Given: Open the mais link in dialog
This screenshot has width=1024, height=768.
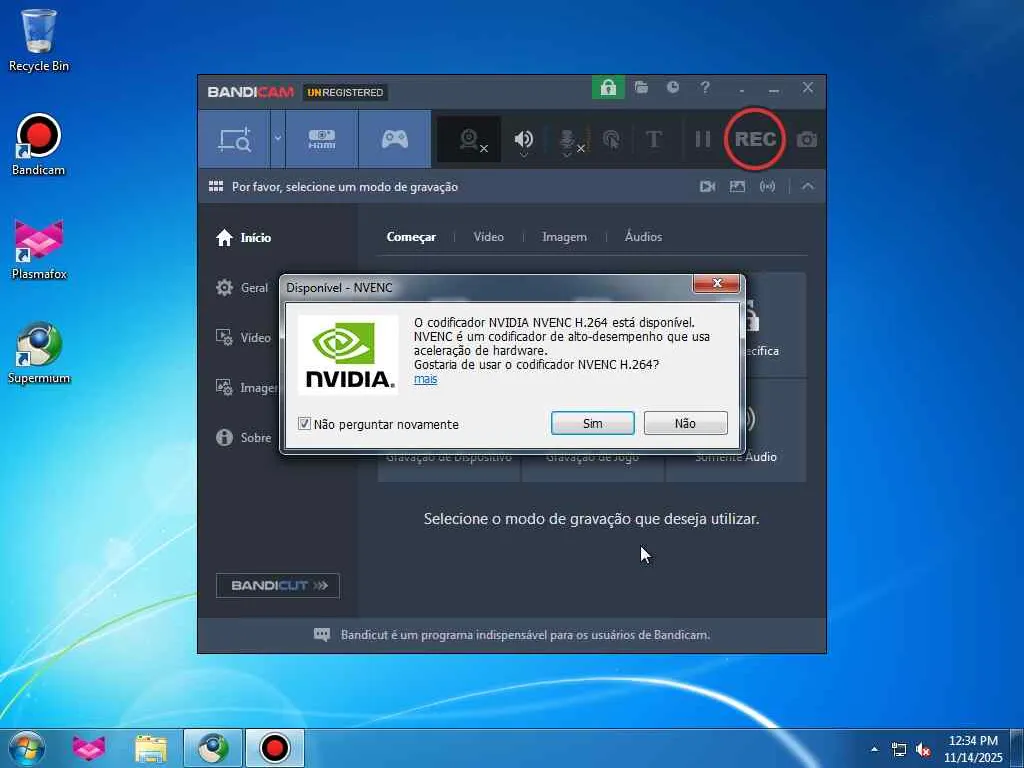Looking at the screenshot, I should click(425, 379).
